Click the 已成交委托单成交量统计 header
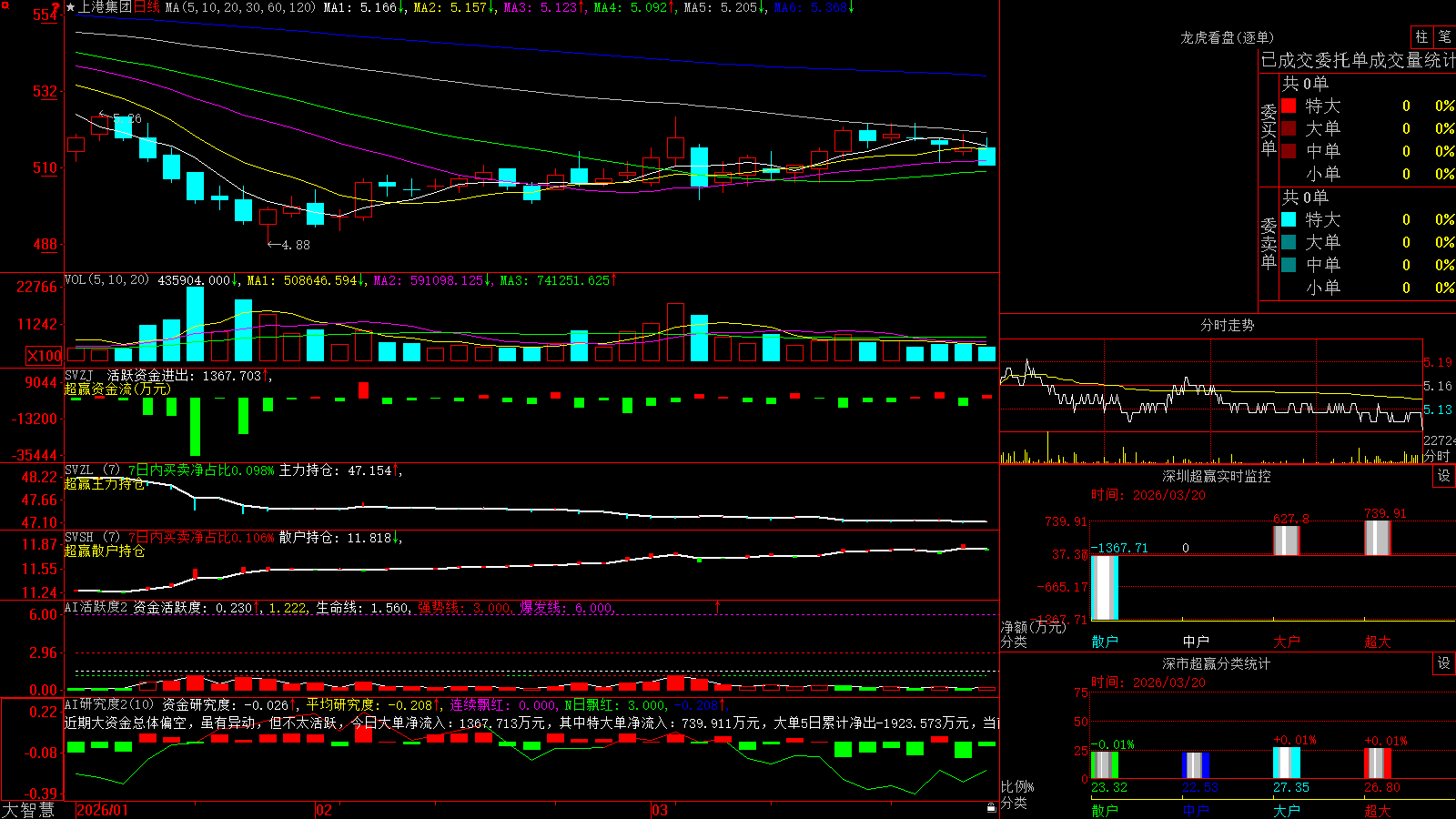Image resolution: width=1456 pixels, height=819 pixels. pyautogui.click(x=1358, y=60)
